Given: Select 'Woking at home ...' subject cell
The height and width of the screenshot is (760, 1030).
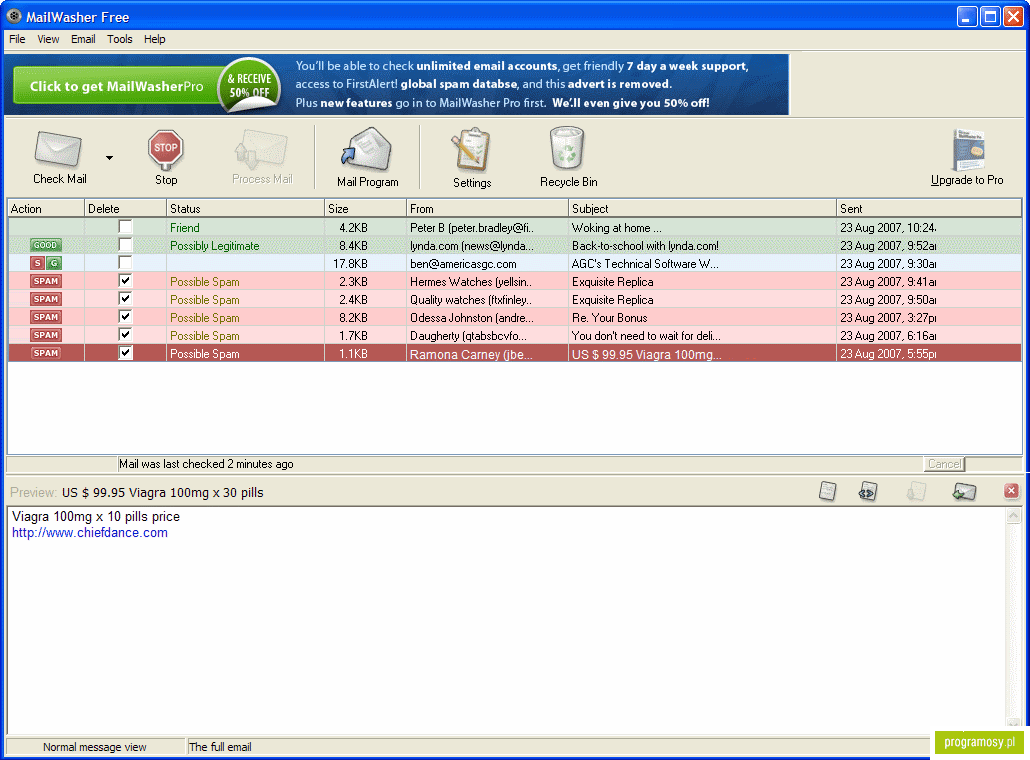Looking at the screenshot, I should 702,227.
